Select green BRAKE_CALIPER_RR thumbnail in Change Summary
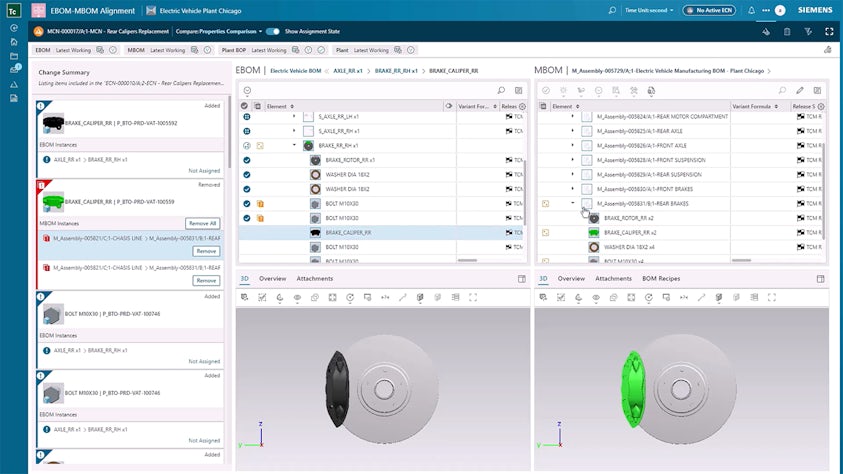The height and width of the screenshot is (474, 843). [53, 202]
